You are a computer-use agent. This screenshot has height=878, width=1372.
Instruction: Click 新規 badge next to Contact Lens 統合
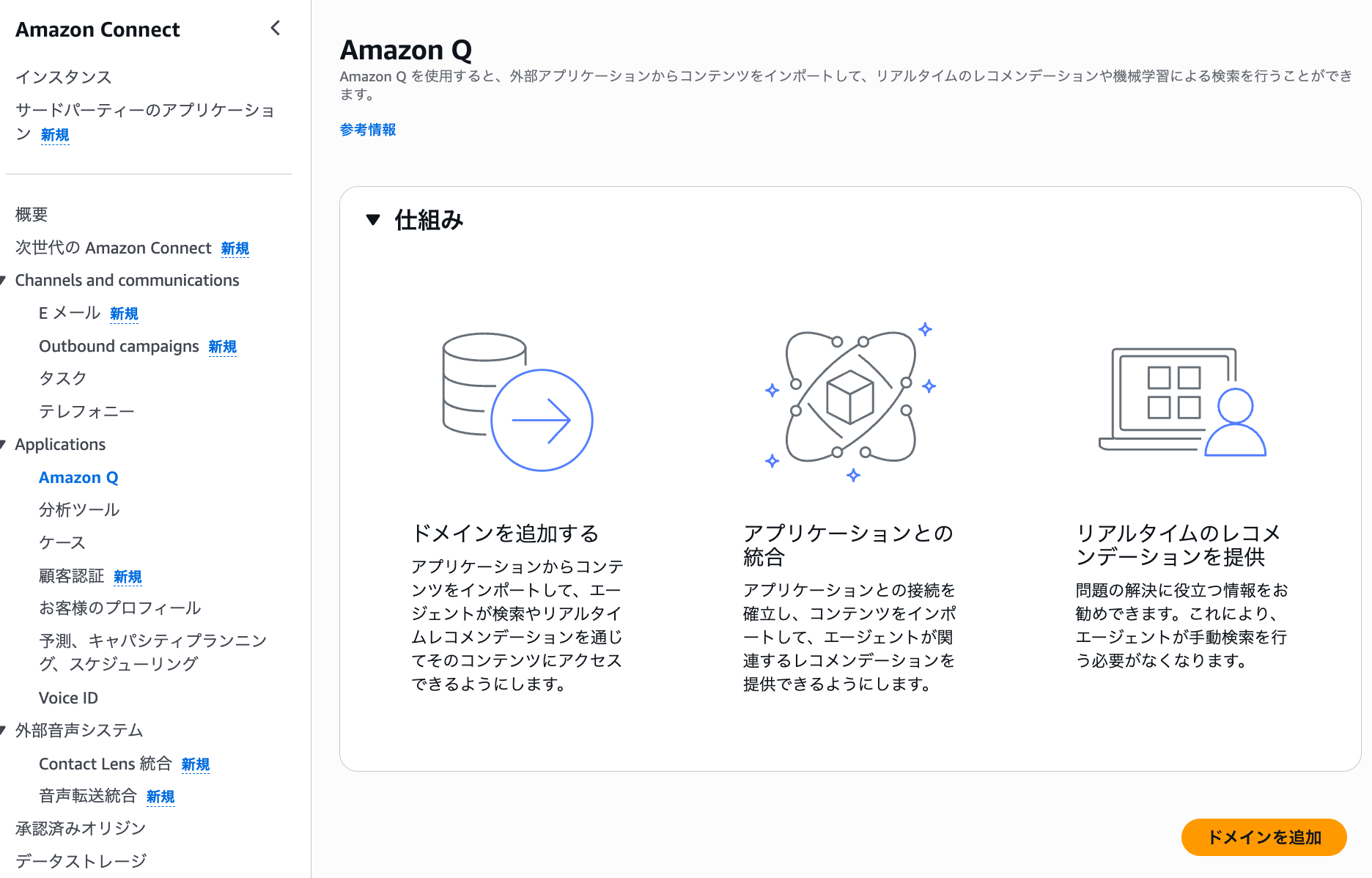(x=195, y=764)
